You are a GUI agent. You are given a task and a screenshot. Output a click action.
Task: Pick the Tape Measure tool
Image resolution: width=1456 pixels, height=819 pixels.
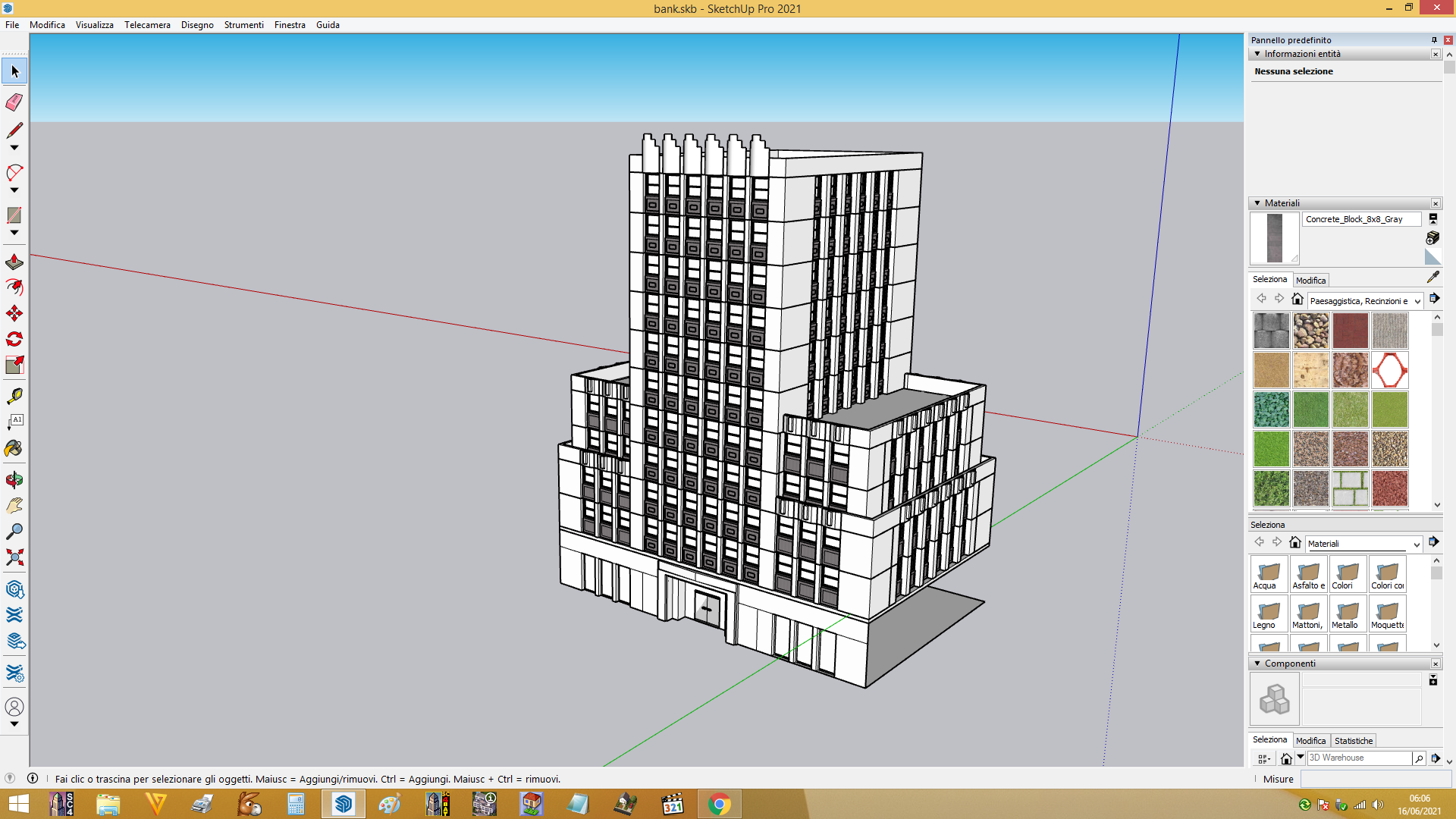tap(14, 397)
